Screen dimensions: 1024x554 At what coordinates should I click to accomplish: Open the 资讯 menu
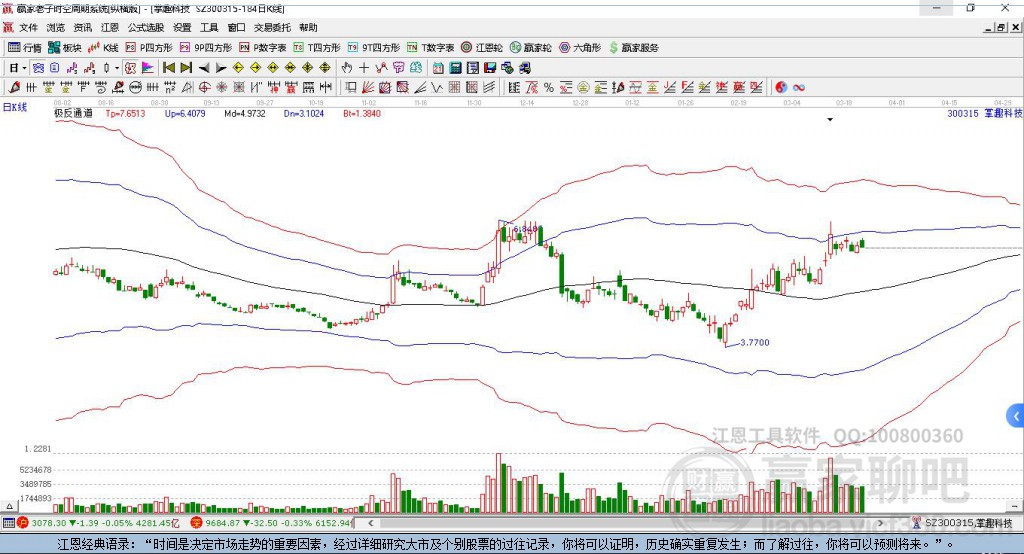click(x=82, y=27)
